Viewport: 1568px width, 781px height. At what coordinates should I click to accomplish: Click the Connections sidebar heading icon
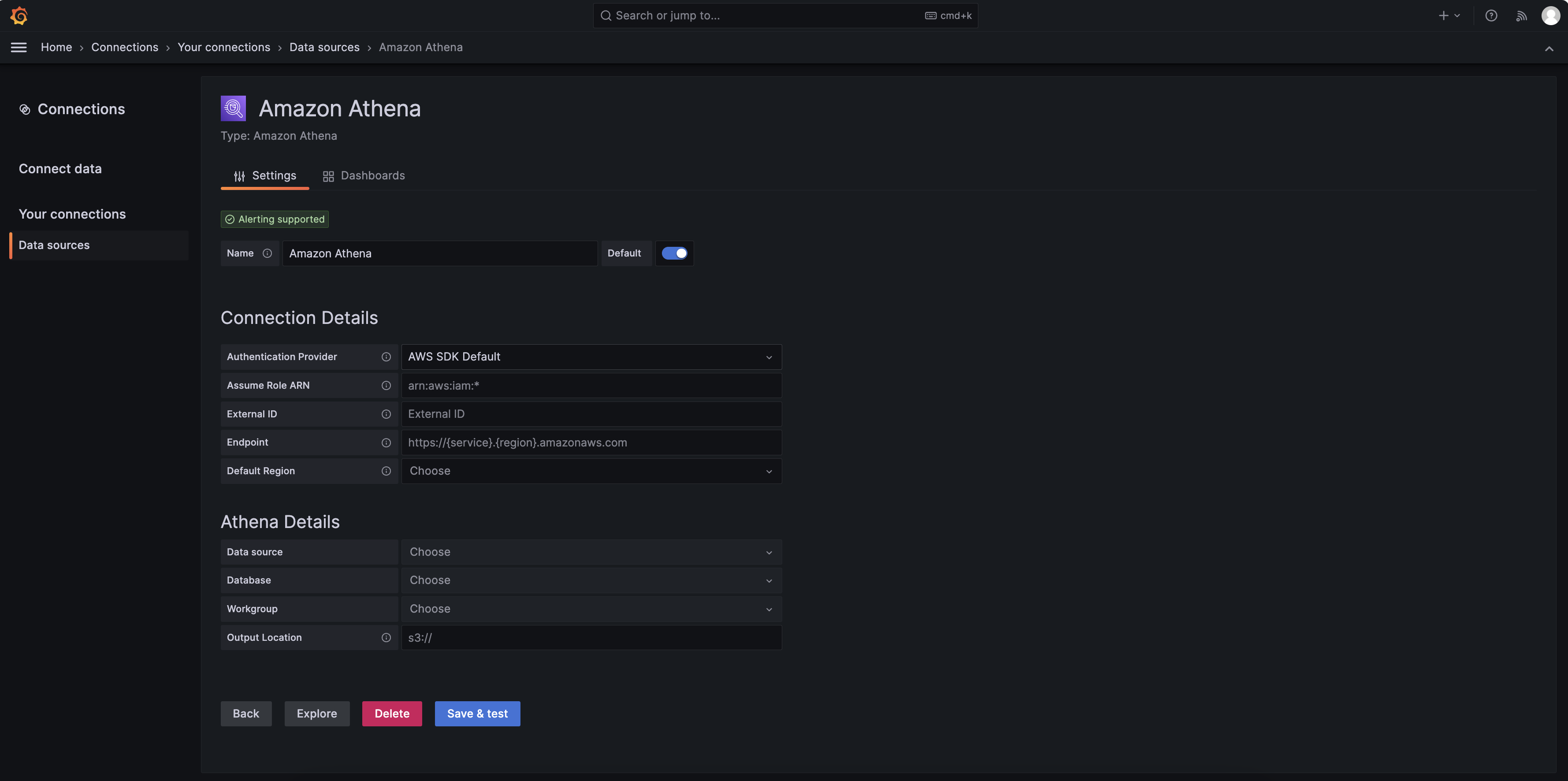(x=25, y=110)
